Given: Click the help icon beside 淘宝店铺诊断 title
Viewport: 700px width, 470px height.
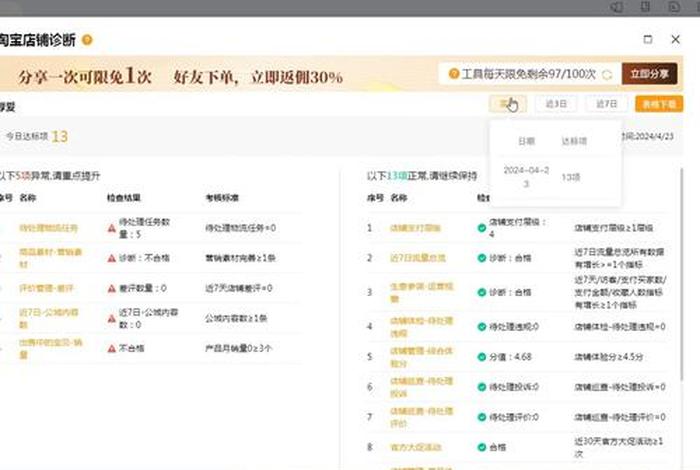Looking at the screenshot, I should (x=88, y=40).
